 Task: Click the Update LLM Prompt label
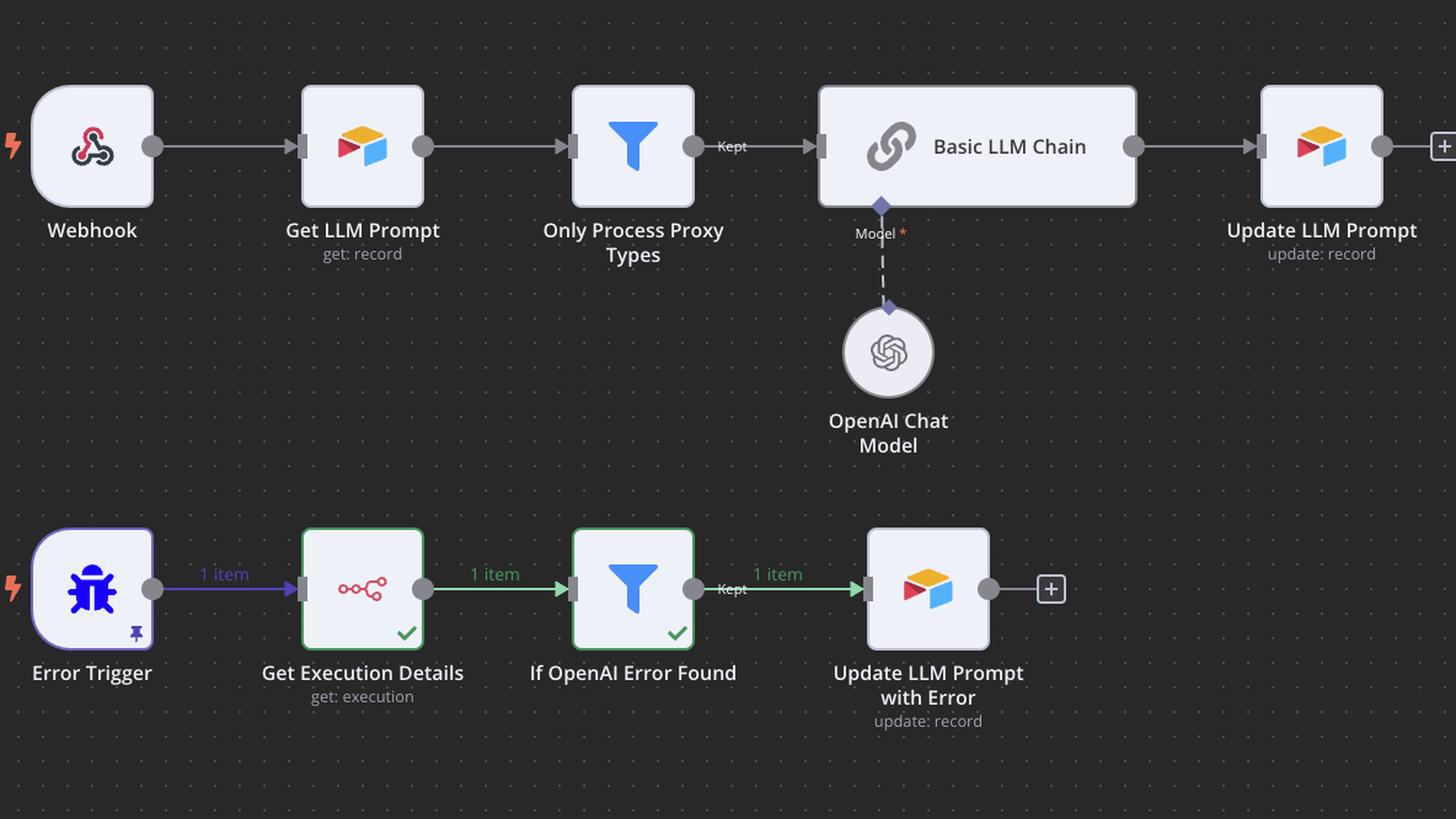(x=1322, y=231)
